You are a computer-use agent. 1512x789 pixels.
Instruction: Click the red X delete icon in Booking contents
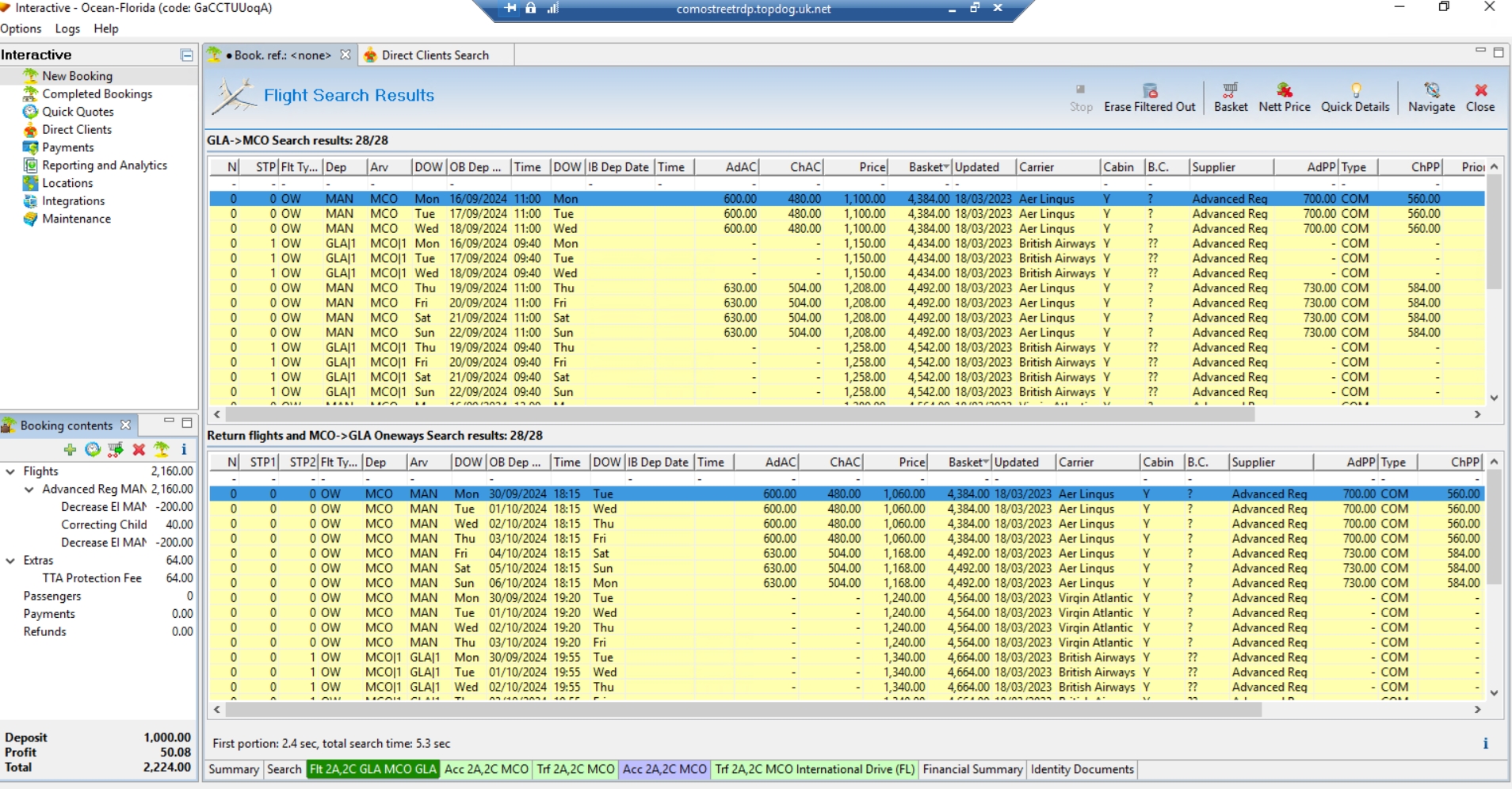click(139, 449)
